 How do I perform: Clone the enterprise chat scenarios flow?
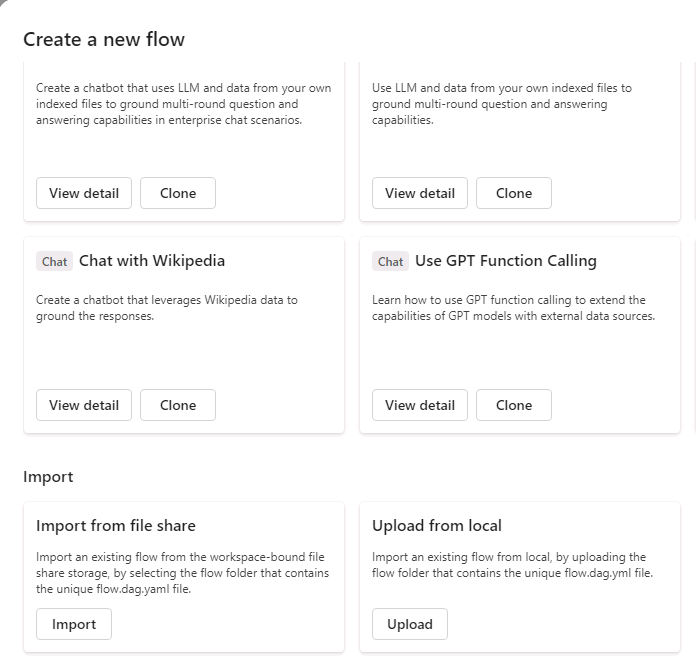click(178, 193)
